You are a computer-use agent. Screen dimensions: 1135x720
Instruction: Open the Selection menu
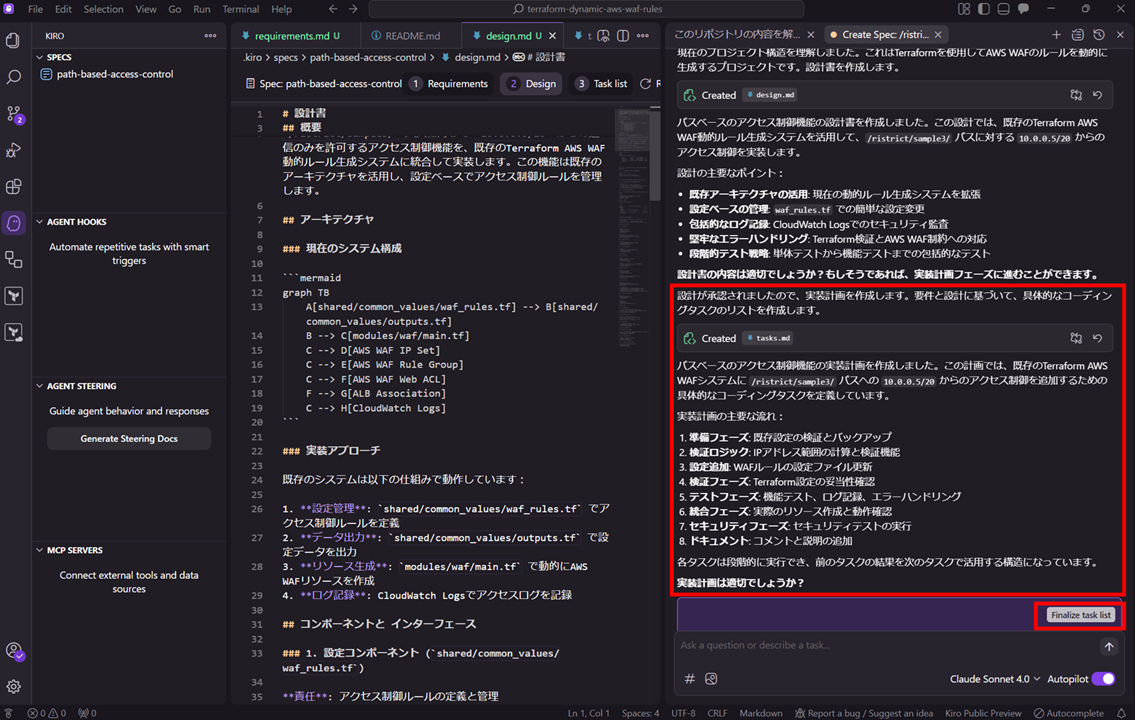pyautogui.click(x=103, y=9)
